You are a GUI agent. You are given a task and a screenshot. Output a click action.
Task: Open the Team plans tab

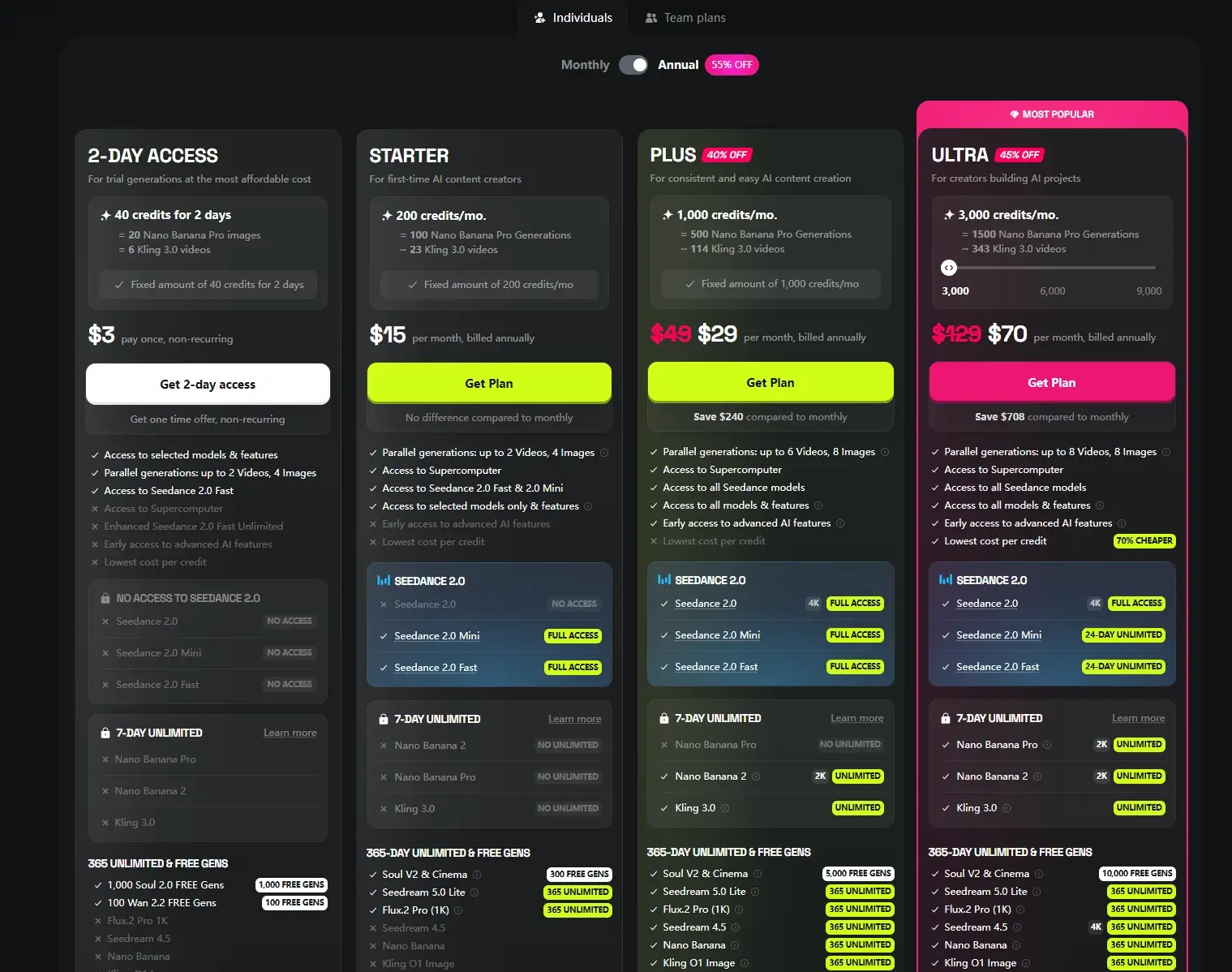coord(685,18)
